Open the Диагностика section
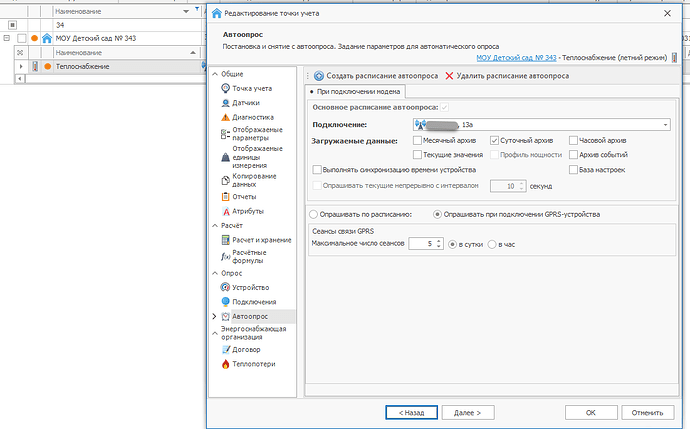690x429 pixels. (x=252, y=117)
